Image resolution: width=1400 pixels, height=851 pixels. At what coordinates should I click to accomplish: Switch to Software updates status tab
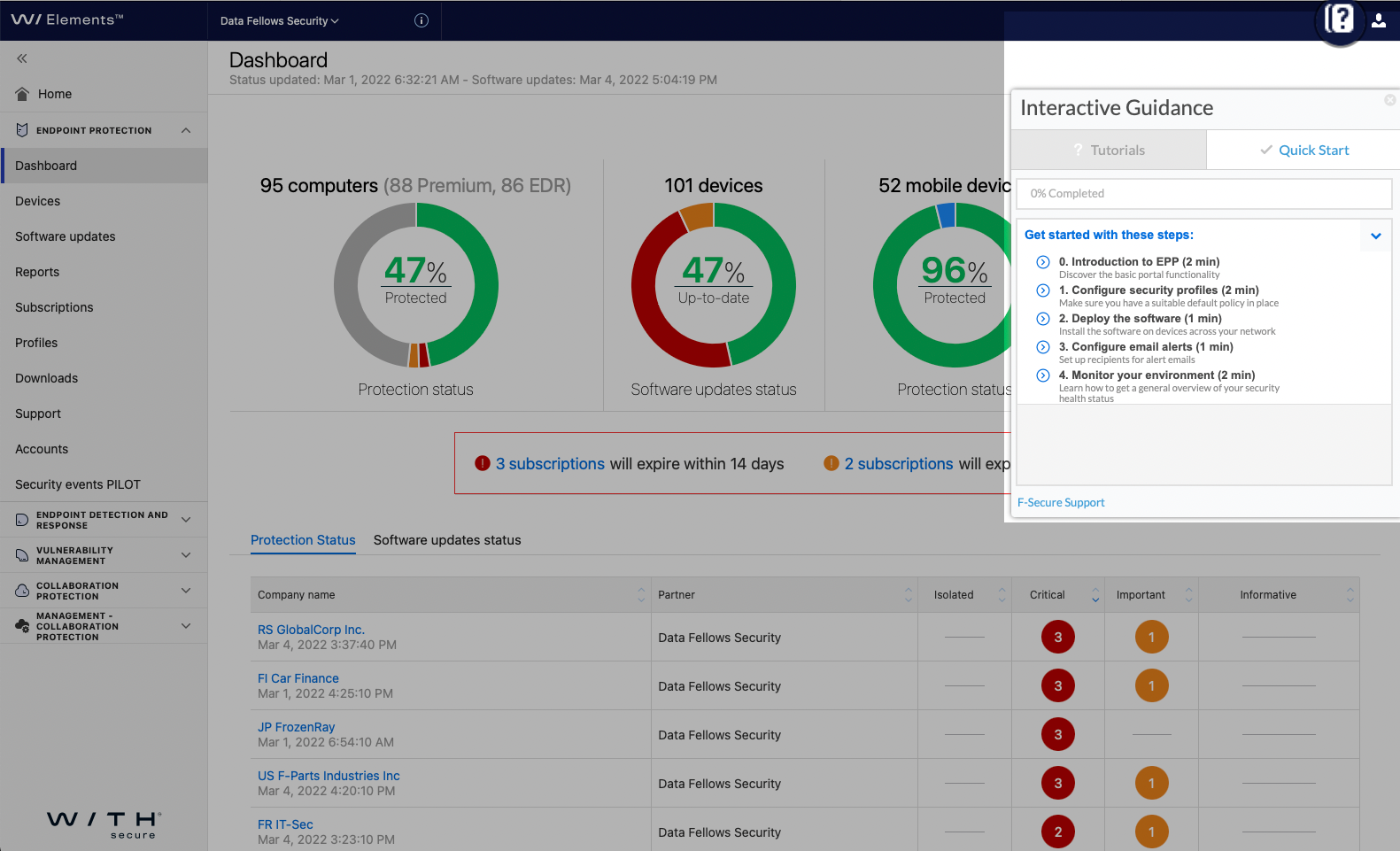click(x=447, y=540)
